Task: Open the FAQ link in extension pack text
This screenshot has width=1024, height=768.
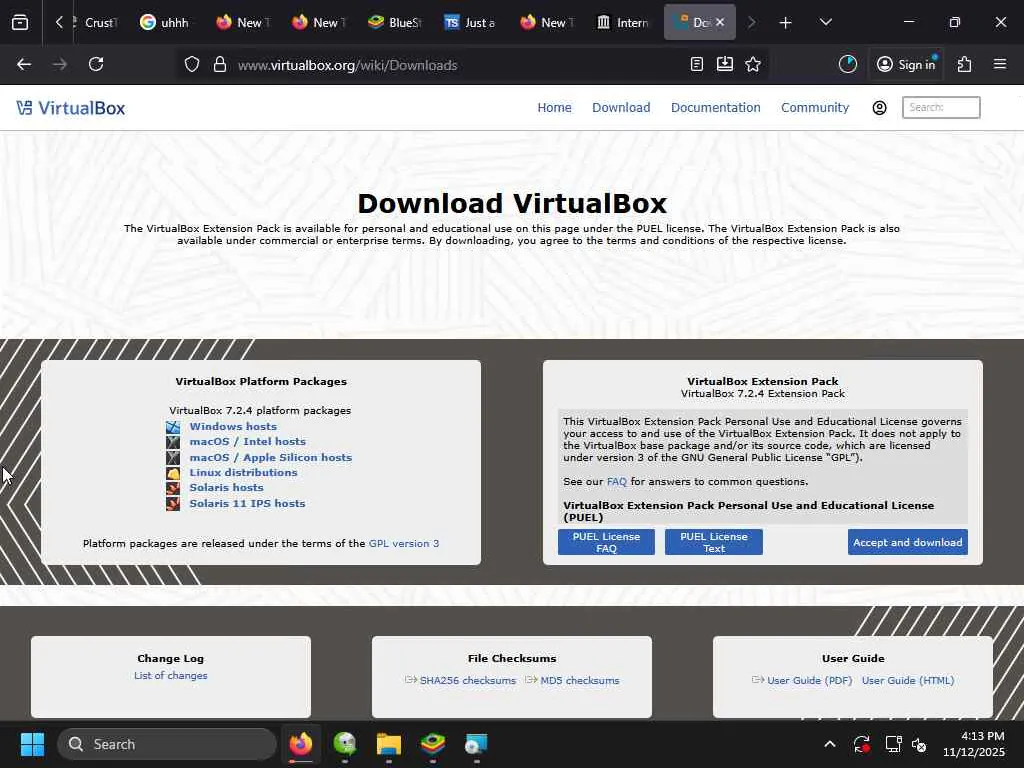Action: point(616,481)
